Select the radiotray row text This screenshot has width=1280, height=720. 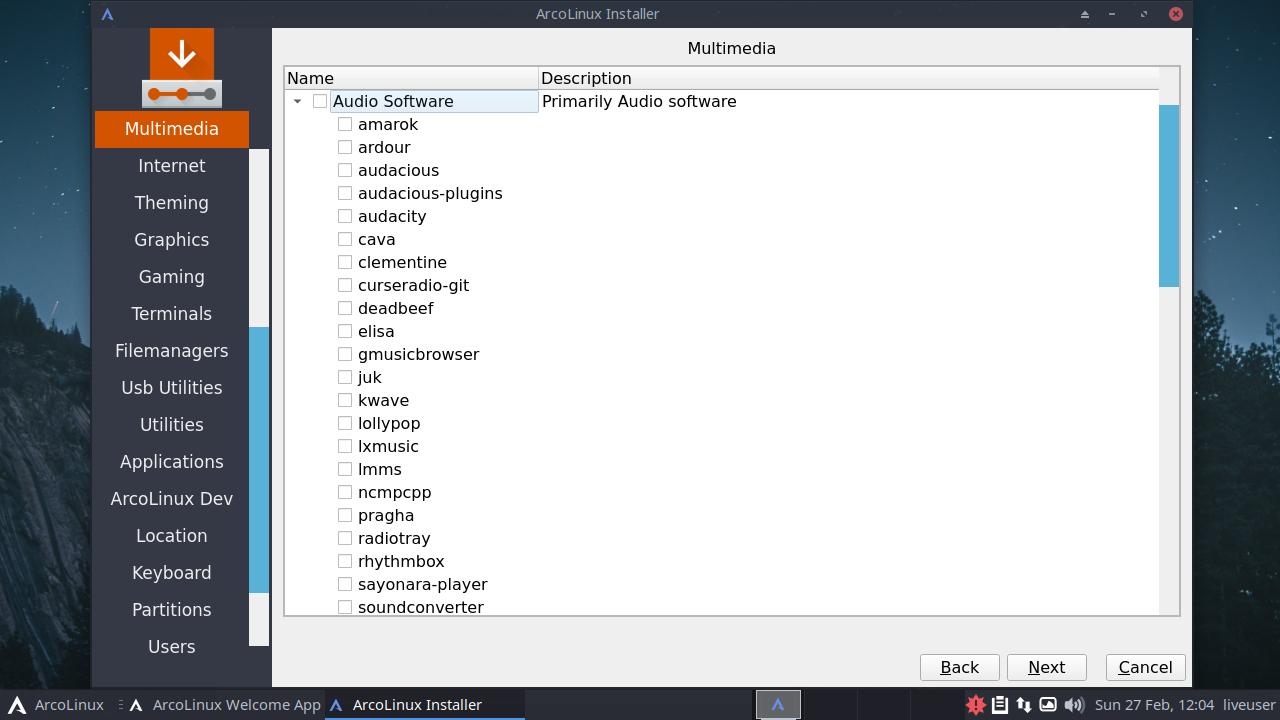coord(394,538)
